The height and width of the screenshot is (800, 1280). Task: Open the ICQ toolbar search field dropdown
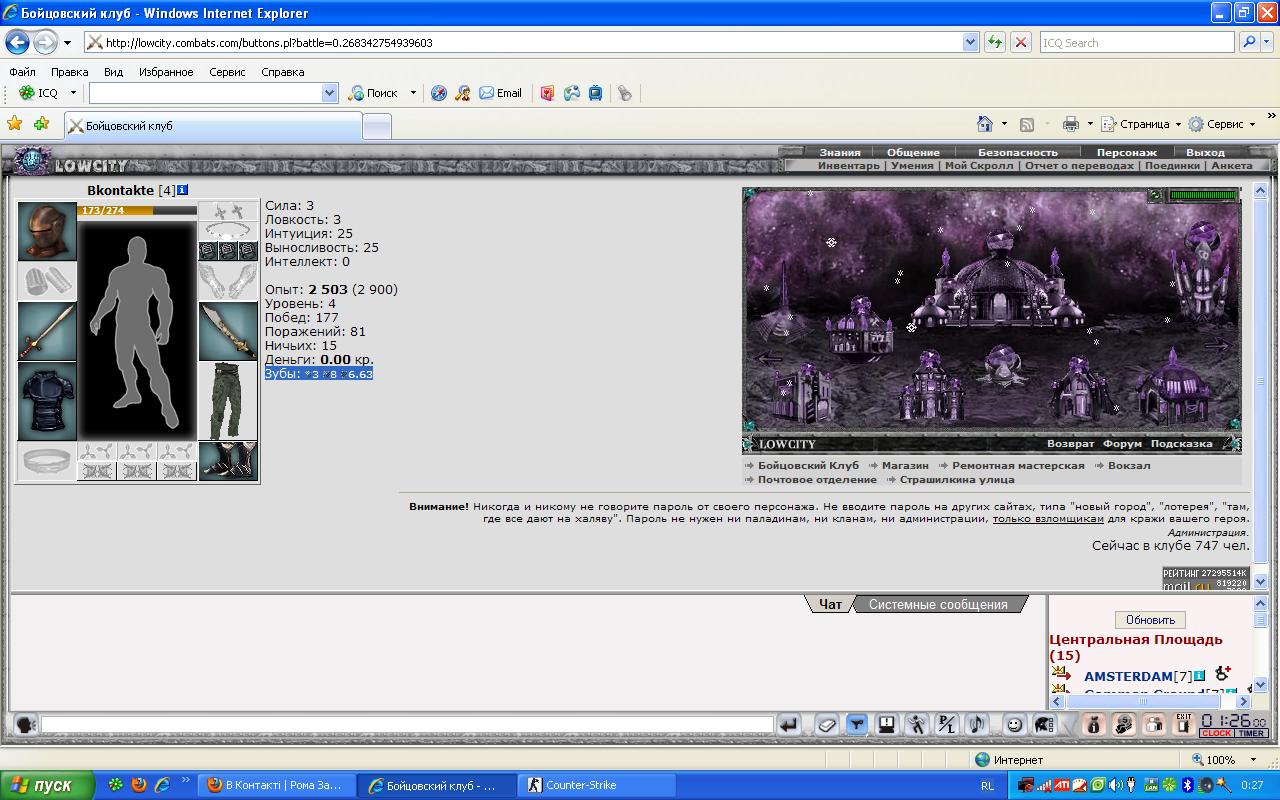coord(330,93)
